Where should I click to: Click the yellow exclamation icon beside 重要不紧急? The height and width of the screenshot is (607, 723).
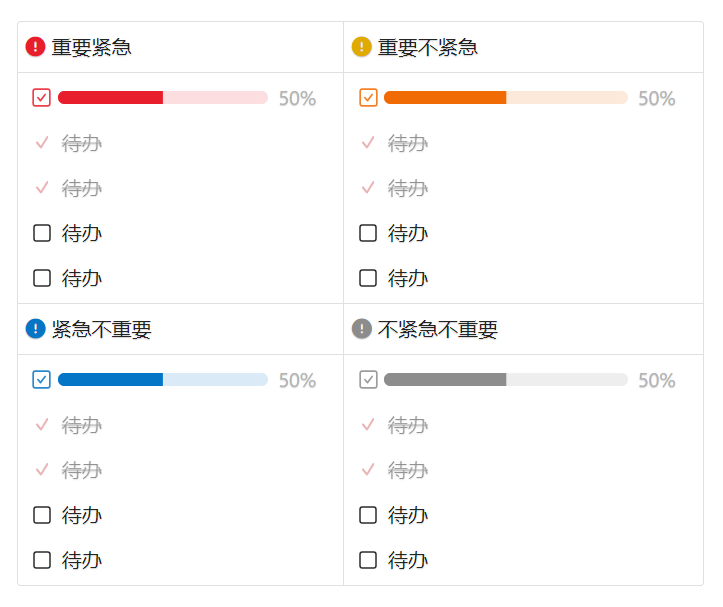(362, 47)
